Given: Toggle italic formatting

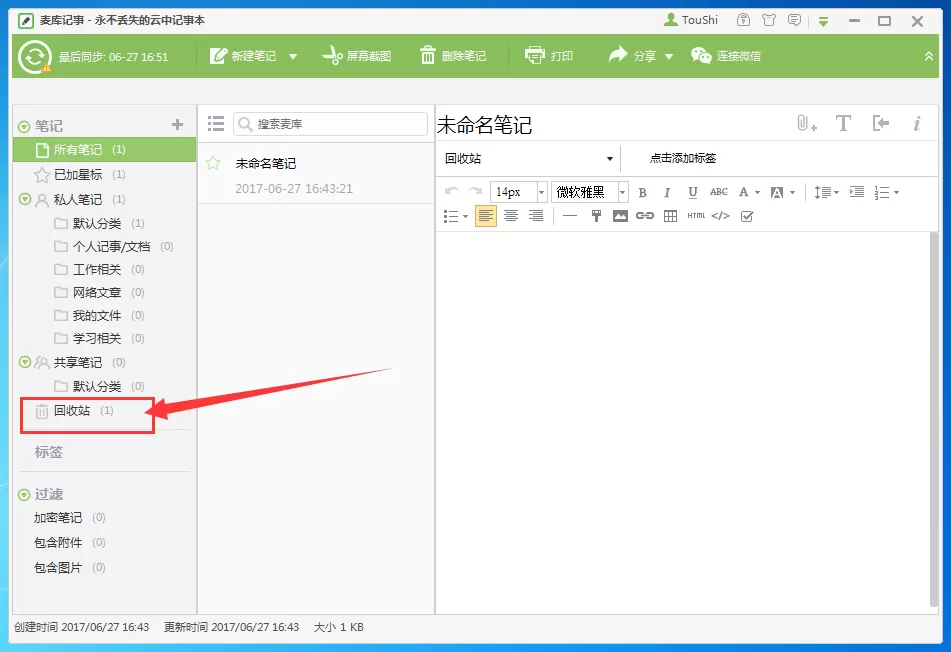Looking at the screenshot, I should 667,193.
